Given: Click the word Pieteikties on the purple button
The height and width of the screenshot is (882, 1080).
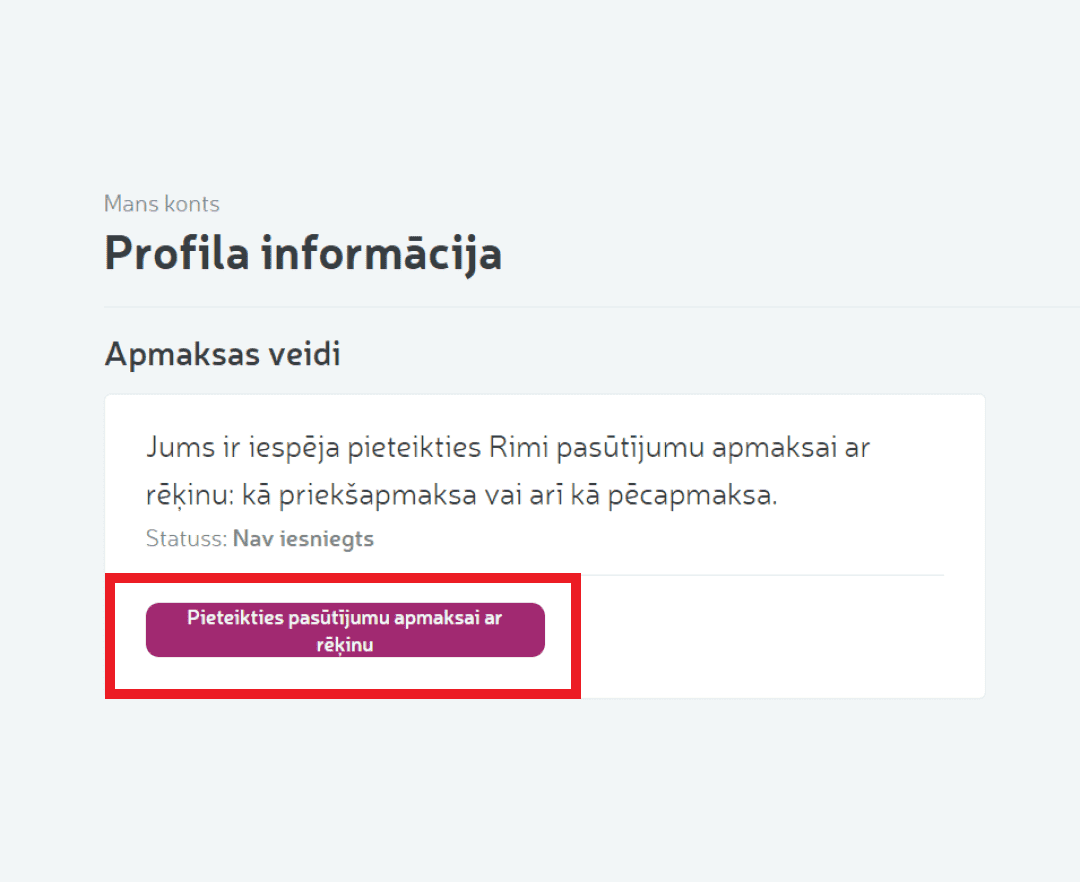Looking at the screenshot, I should [235, 618].
